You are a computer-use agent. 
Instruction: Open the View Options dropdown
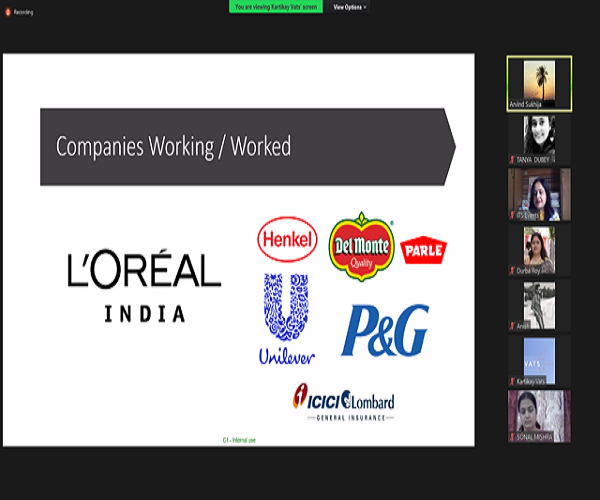[349, 7]
